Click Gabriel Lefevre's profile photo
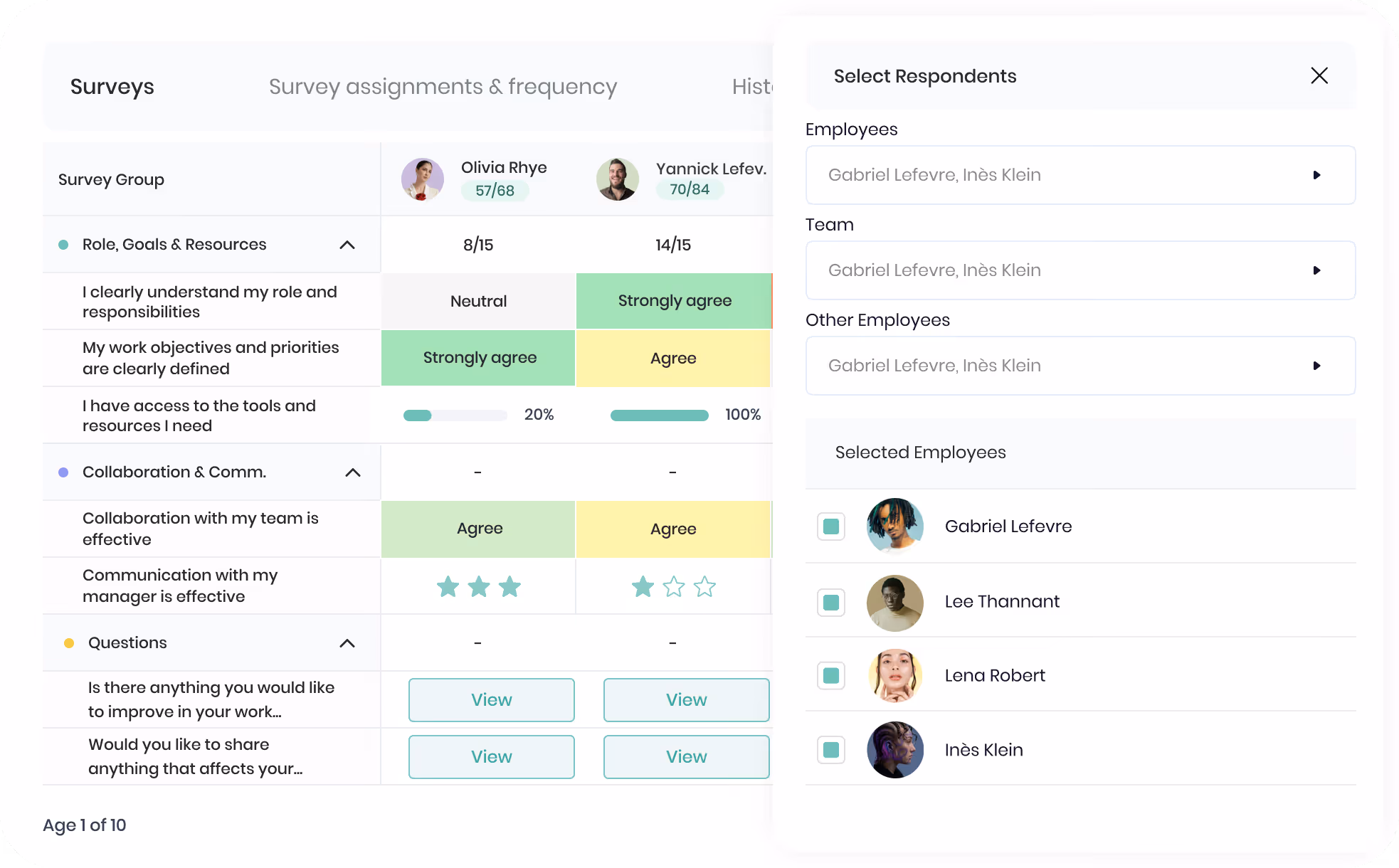Screen dimensions: 1399x868 (x=895, y=526)
